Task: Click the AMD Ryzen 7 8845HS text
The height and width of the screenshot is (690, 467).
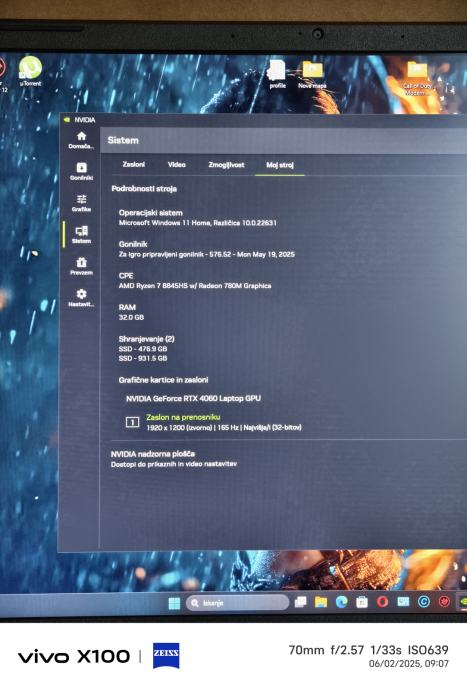Action: point(195,286)
